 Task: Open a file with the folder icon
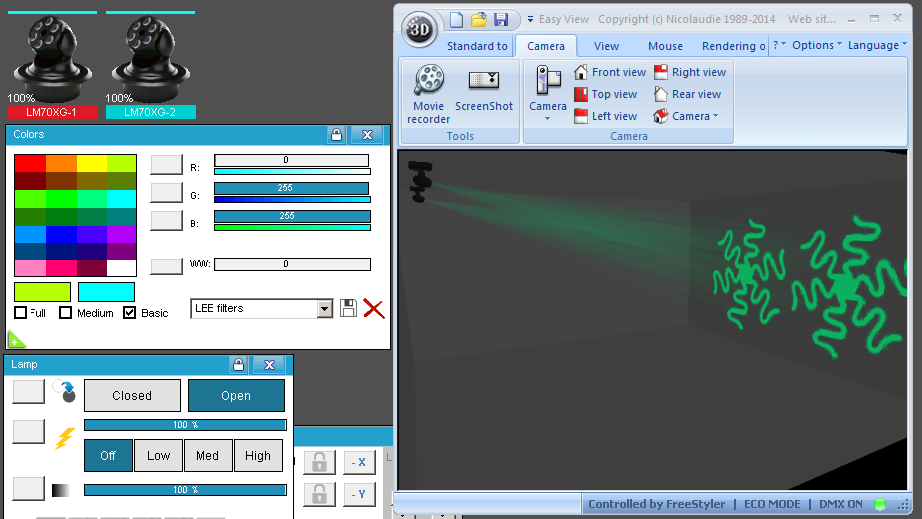[479, 20]
